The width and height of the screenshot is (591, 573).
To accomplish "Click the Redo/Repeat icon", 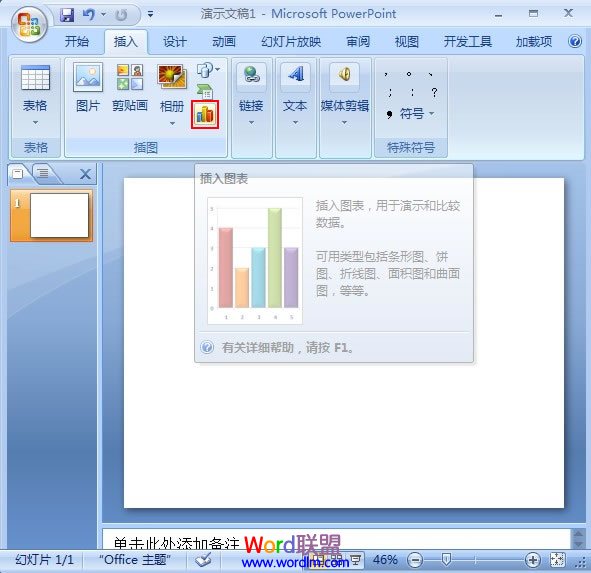I will tap(121, 15).
